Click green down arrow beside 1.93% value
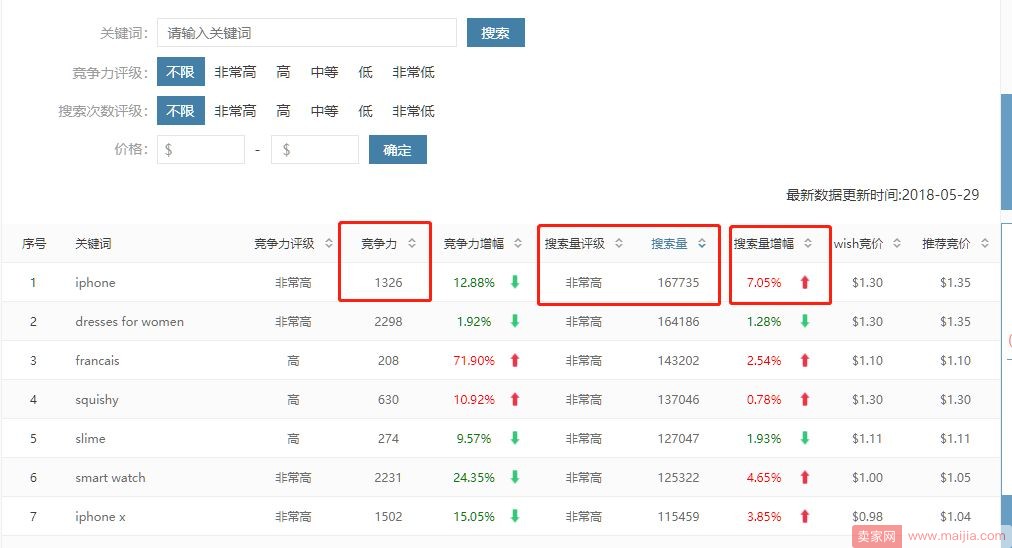 pos(805,438)
